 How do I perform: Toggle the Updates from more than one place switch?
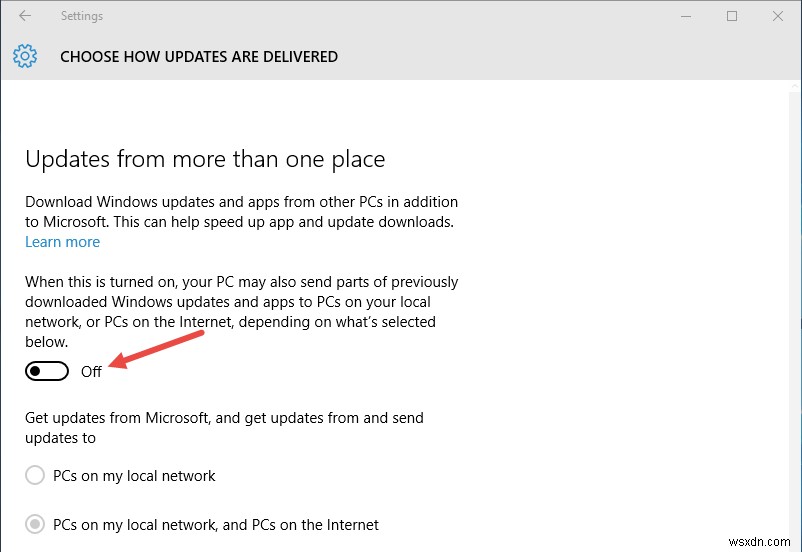[47, 371]
